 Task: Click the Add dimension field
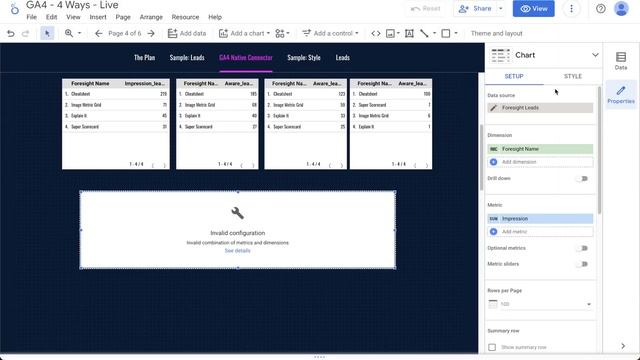click(540, 162)
